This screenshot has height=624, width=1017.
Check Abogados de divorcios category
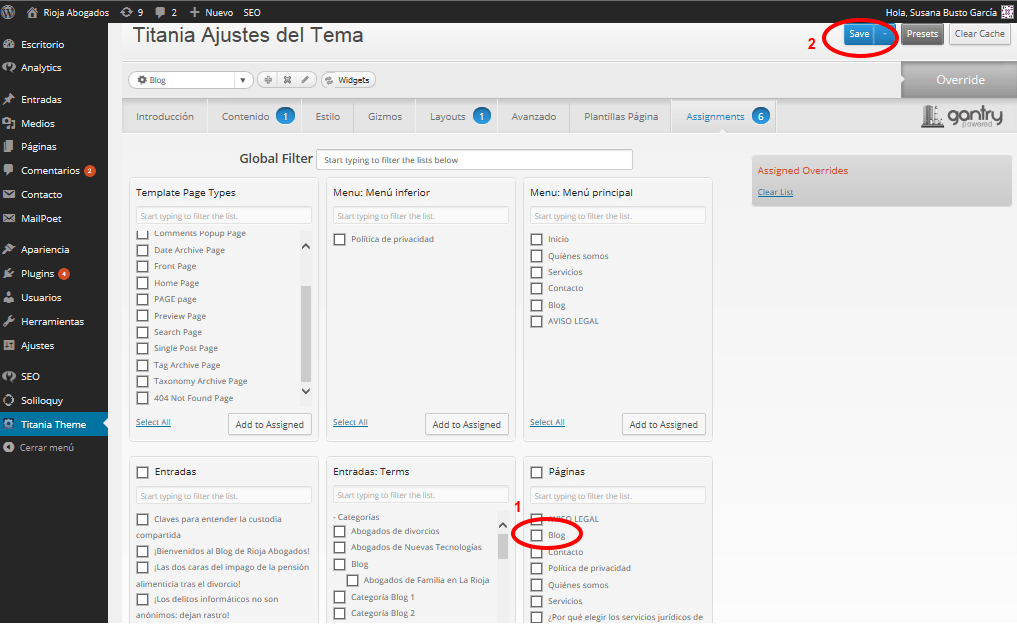tap(340, 531)
